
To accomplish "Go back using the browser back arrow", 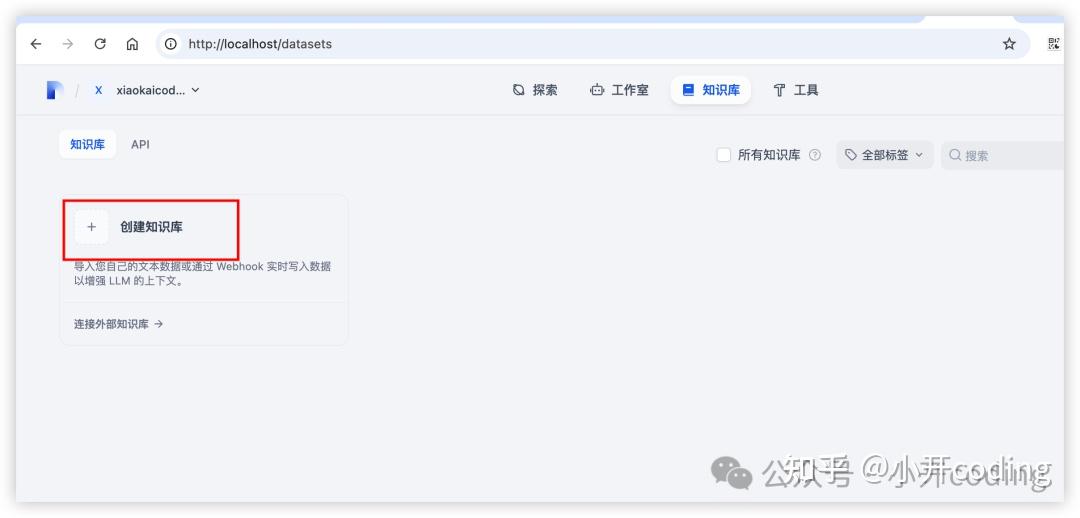I will point(36,44).
